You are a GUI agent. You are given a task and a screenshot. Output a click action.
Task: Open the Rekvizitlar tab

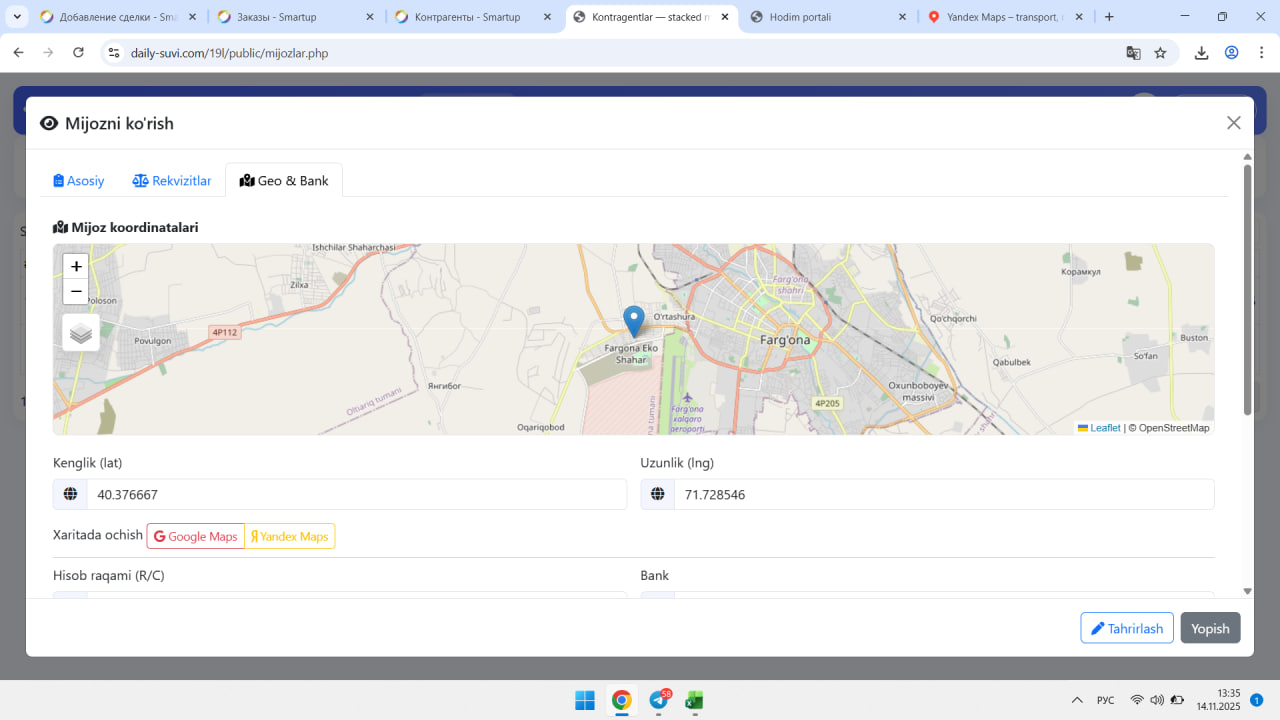[x=172, y=181]
